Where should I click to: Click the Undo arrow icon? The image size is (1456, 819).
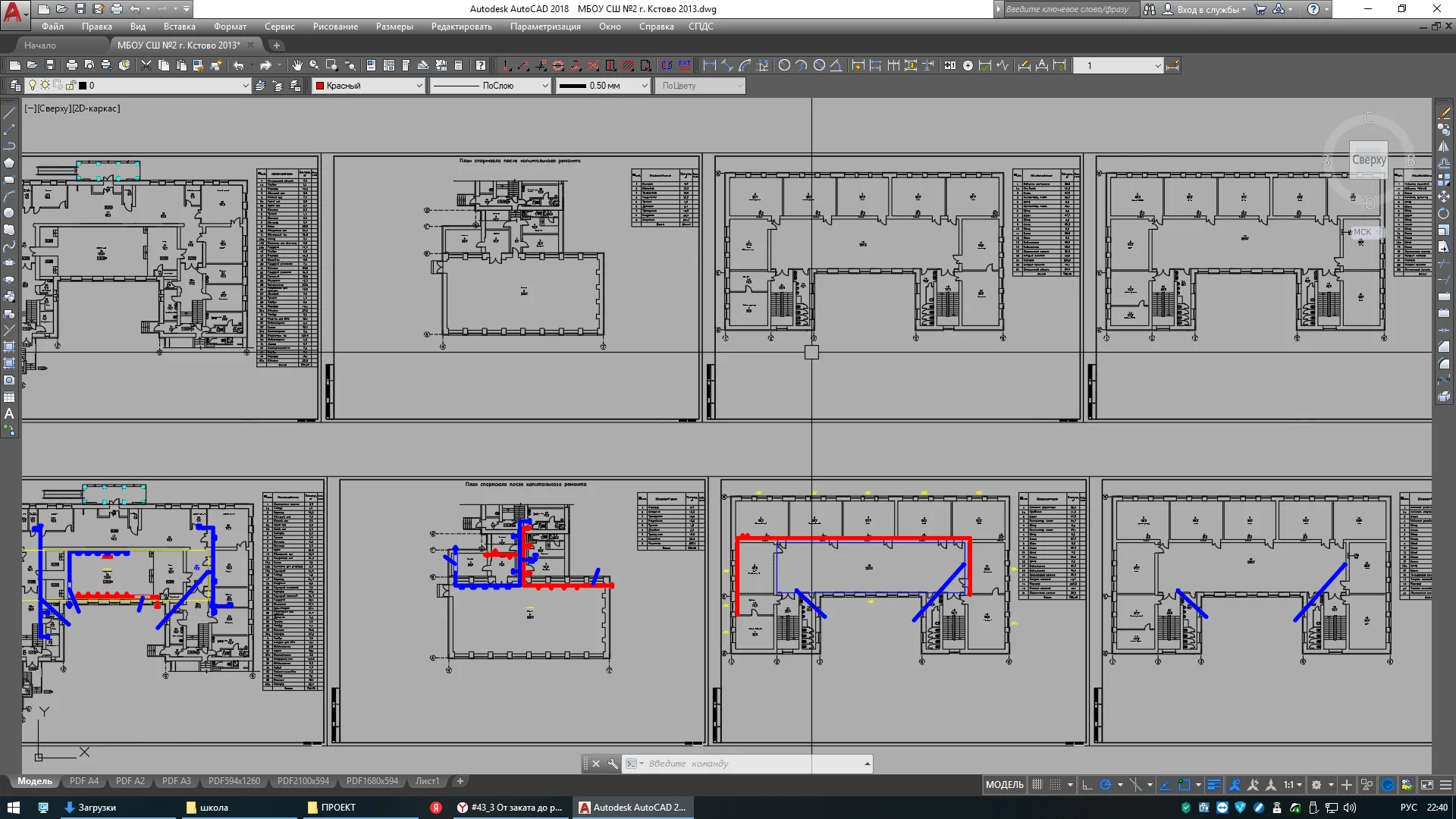[238, 66]
